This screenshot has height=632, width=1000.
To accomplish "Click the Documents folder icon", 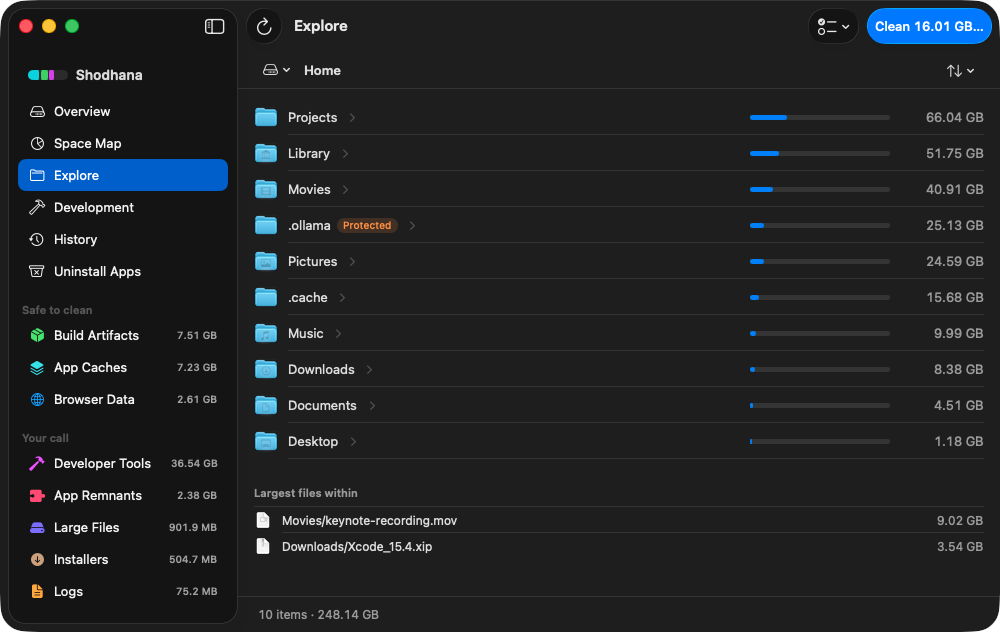I will 266,406.
